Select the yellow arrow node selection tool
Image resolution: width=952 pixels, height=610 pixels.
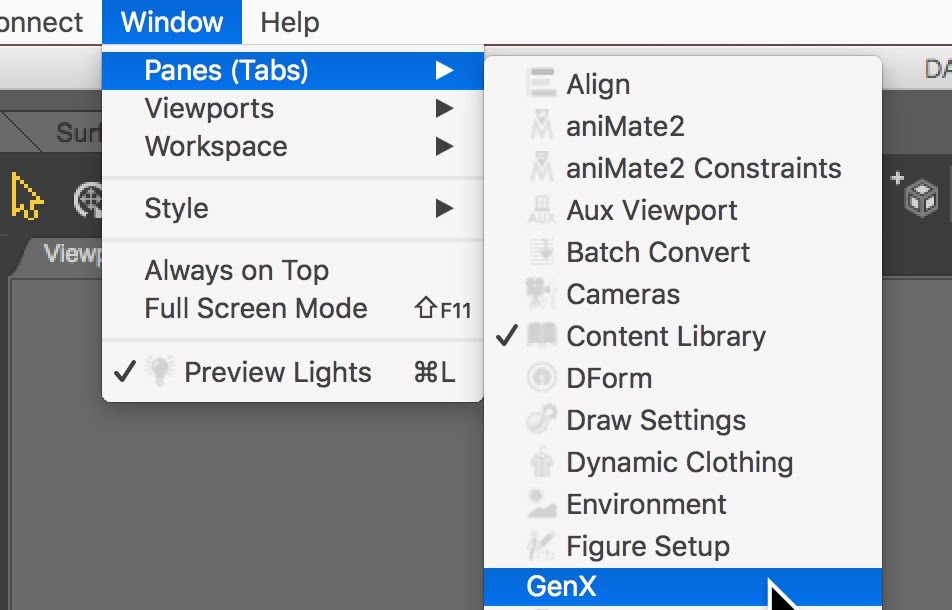[27, 195]
